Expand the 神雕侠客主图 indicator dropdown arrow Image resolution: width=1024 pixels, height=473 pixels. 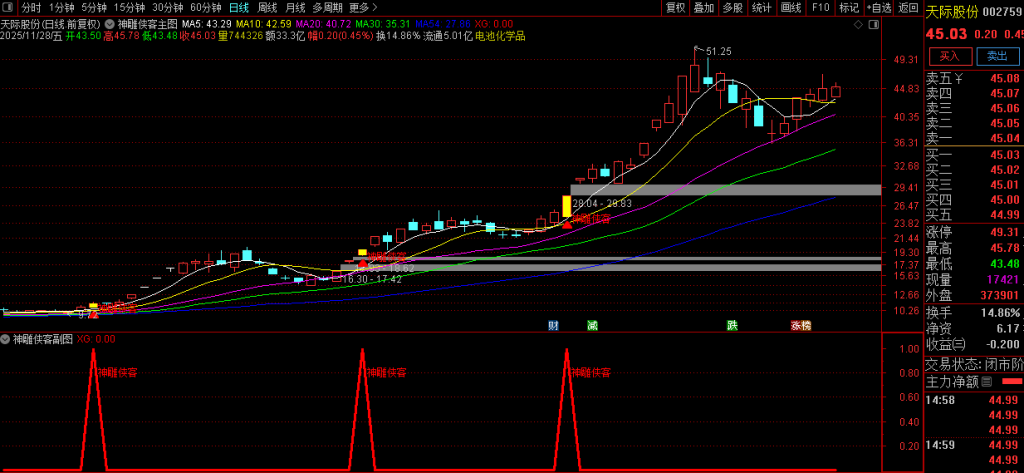pyautogui.click(x=109, y=22)
